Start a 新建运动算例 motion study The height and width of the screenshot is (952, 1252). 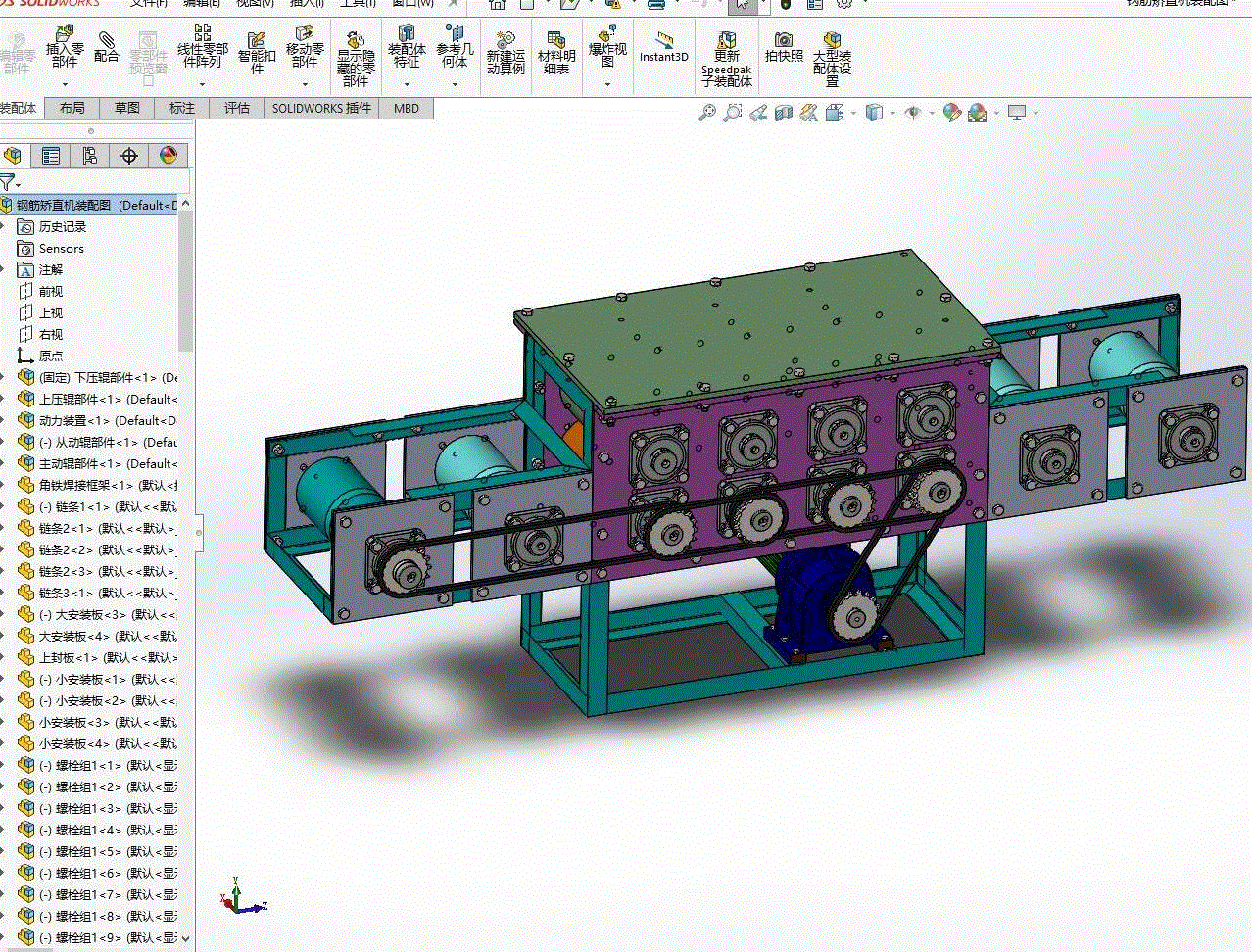506,53
